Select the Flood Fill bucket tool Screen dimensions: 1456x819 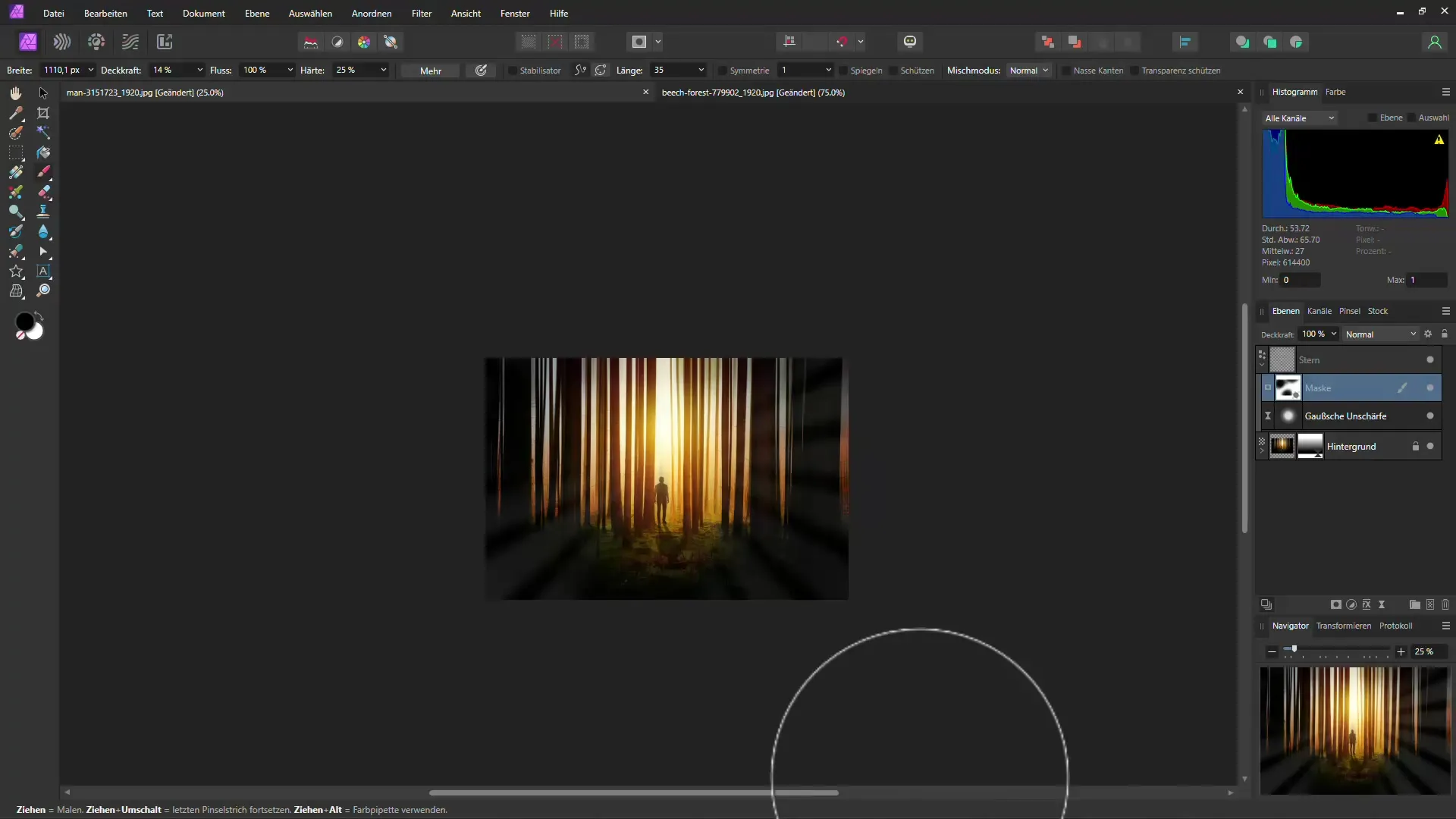click(43, 152)
